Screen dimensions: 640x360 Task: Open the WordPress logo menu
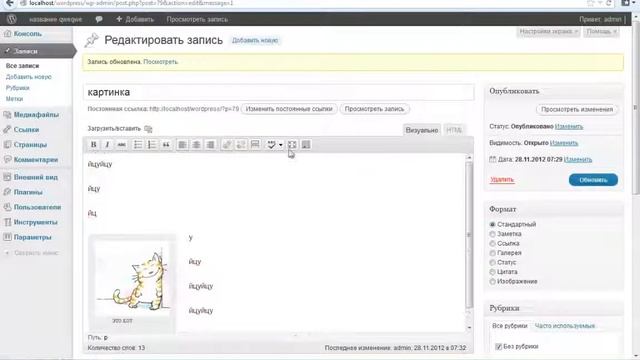(12, 19)
